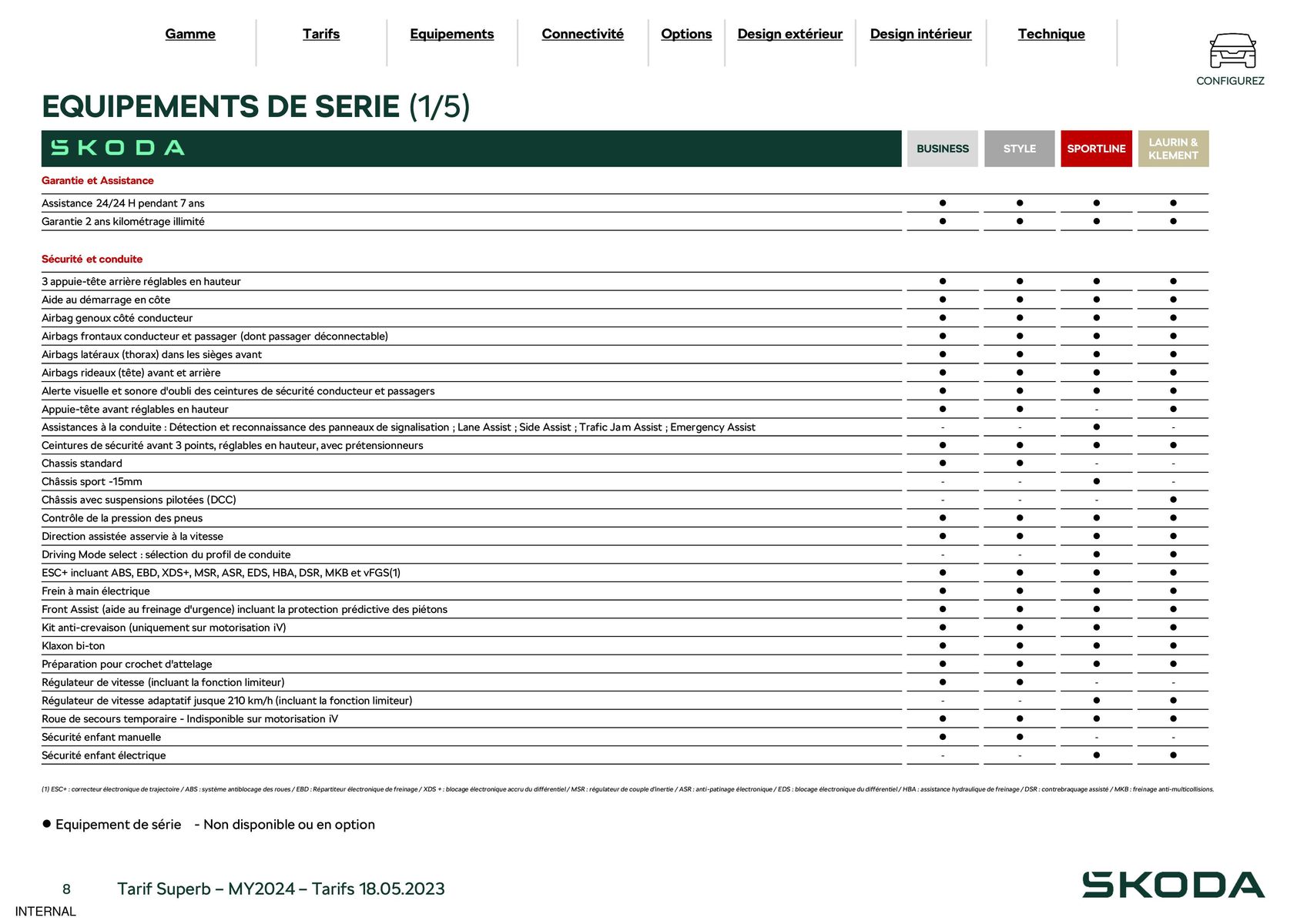1307x924 pixels.
Task: Click 'Assistance 24/24 H pendant 7 ans'
Action: coord(123,203)
